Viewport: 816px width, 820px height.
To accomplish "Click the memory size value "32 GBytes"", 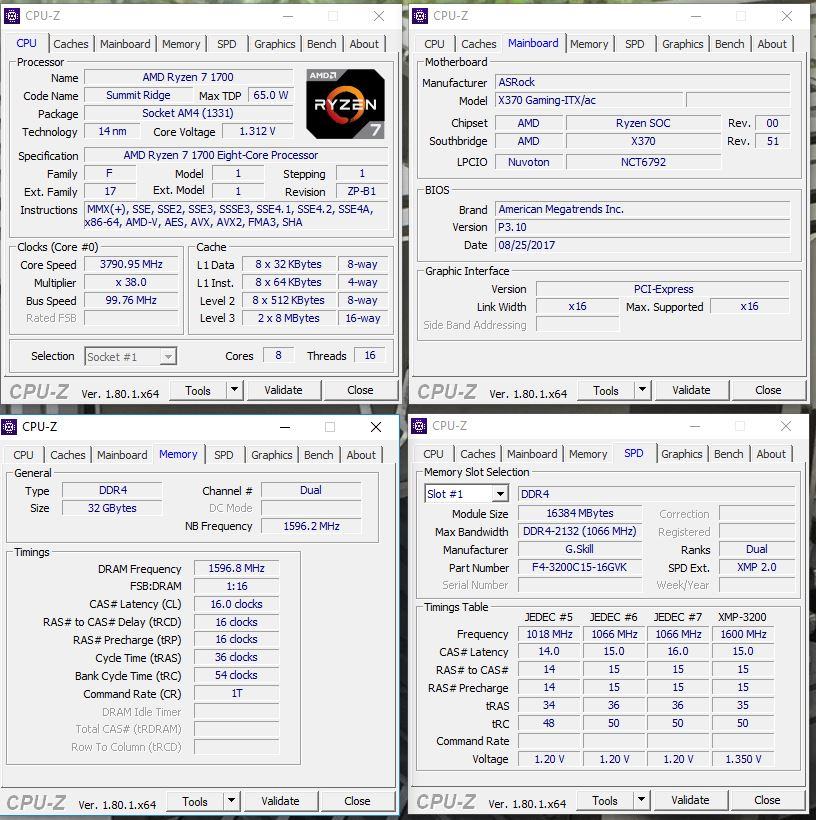I will tap(112, 508).
